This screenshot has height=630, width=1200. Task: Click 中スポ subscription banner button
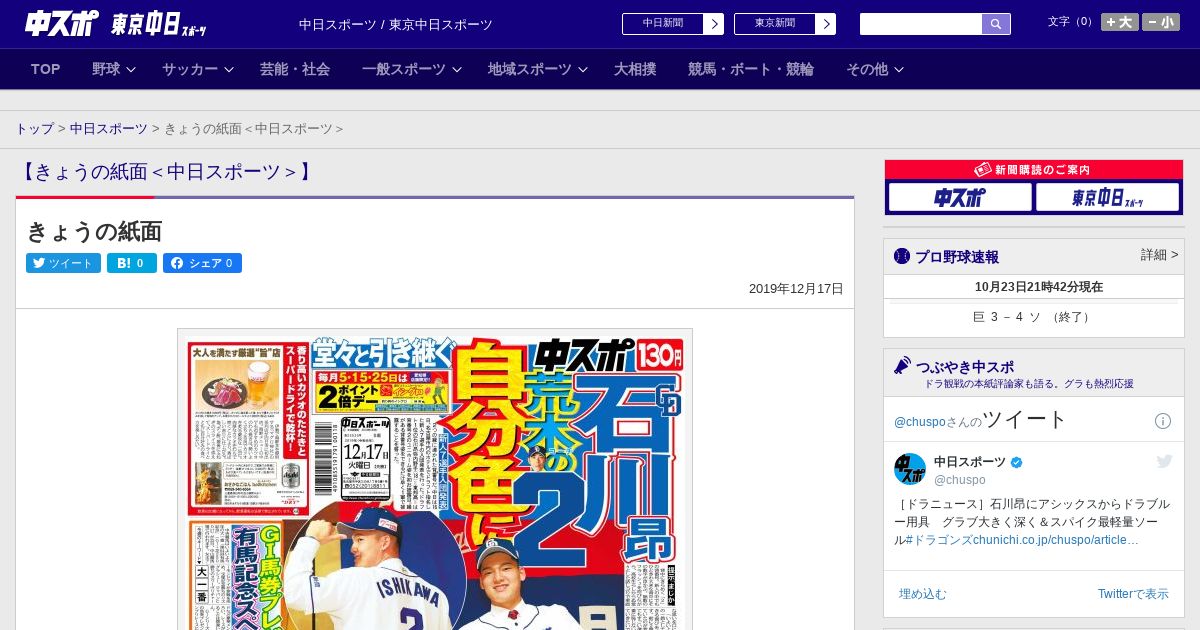[960, 197]
